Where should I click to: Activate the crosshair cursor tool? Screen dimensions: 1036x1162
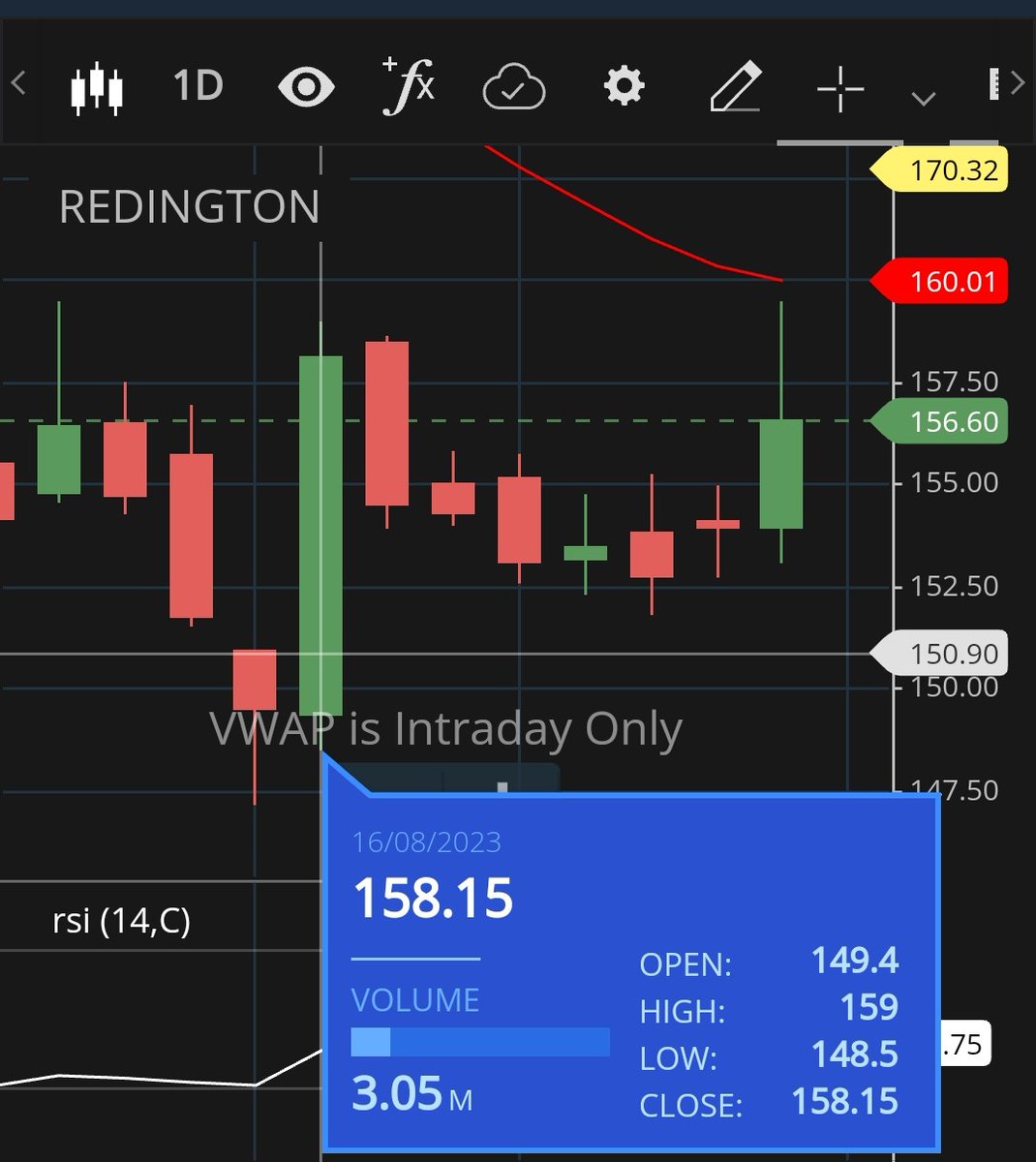[x=839, y=89]
